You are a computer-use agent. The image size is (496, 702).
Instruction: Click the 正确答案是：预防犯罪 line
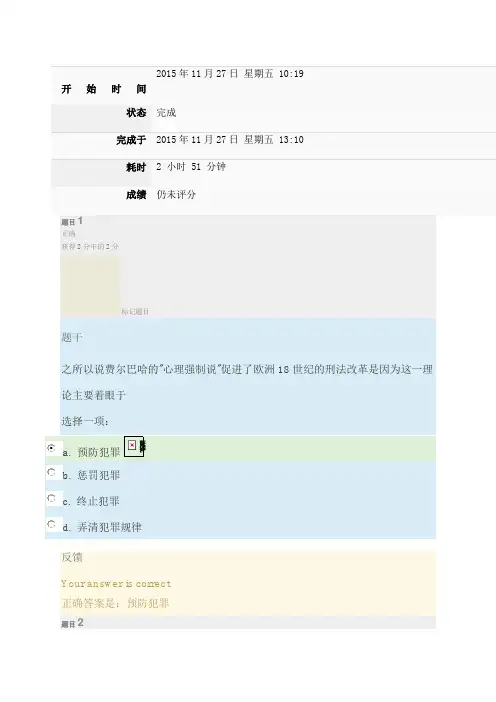[x=115, y=603]
